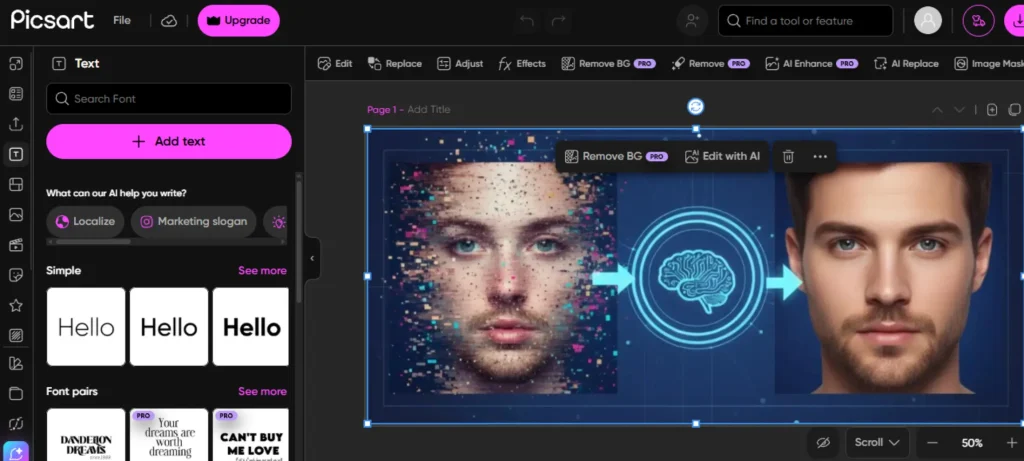Open the File menu
The height and width of the screenshot is (461, 1024).
click(121, 20)
